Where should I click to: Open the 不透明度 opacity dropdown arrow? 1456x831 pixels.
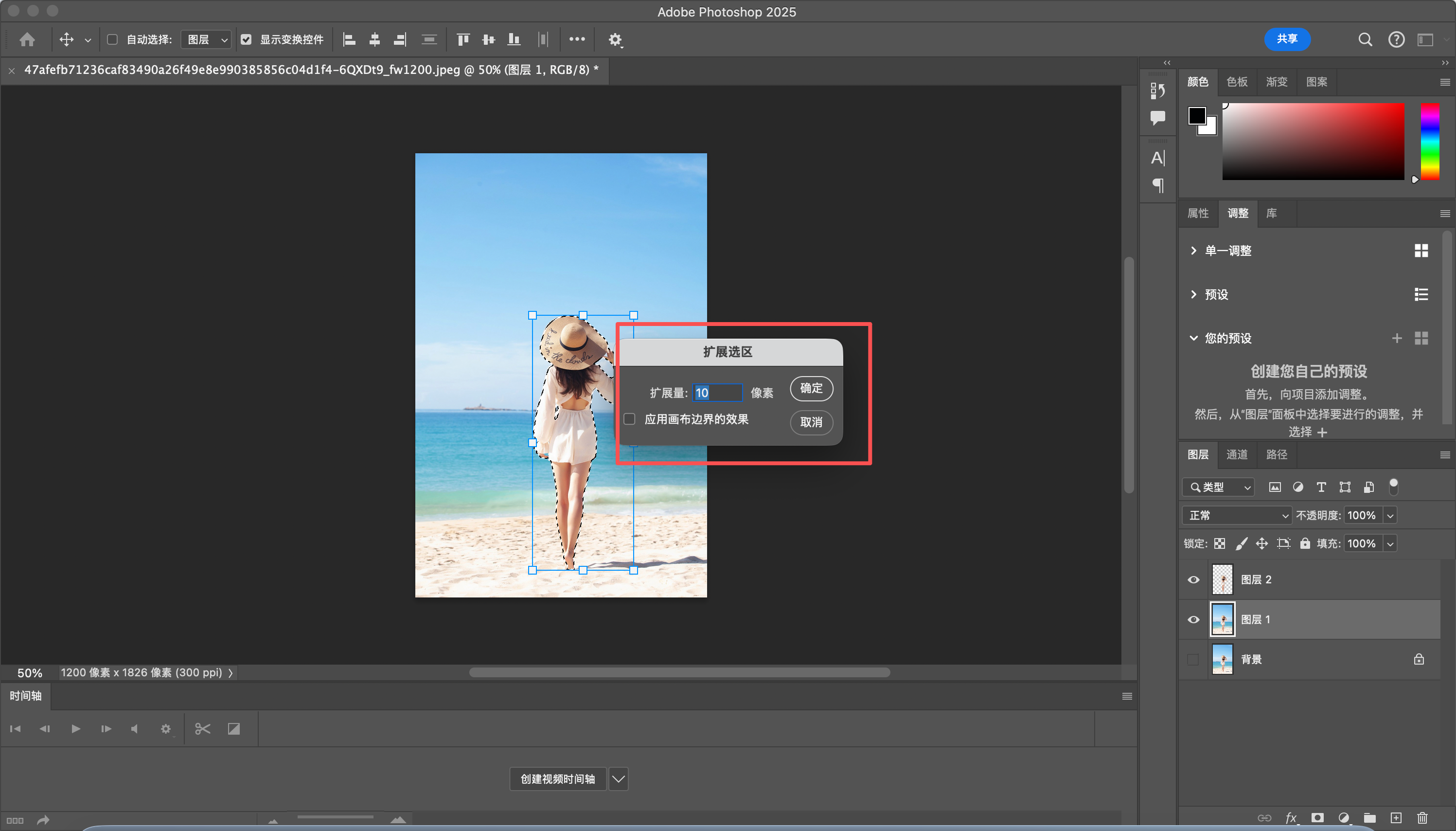coord(1390,515)
